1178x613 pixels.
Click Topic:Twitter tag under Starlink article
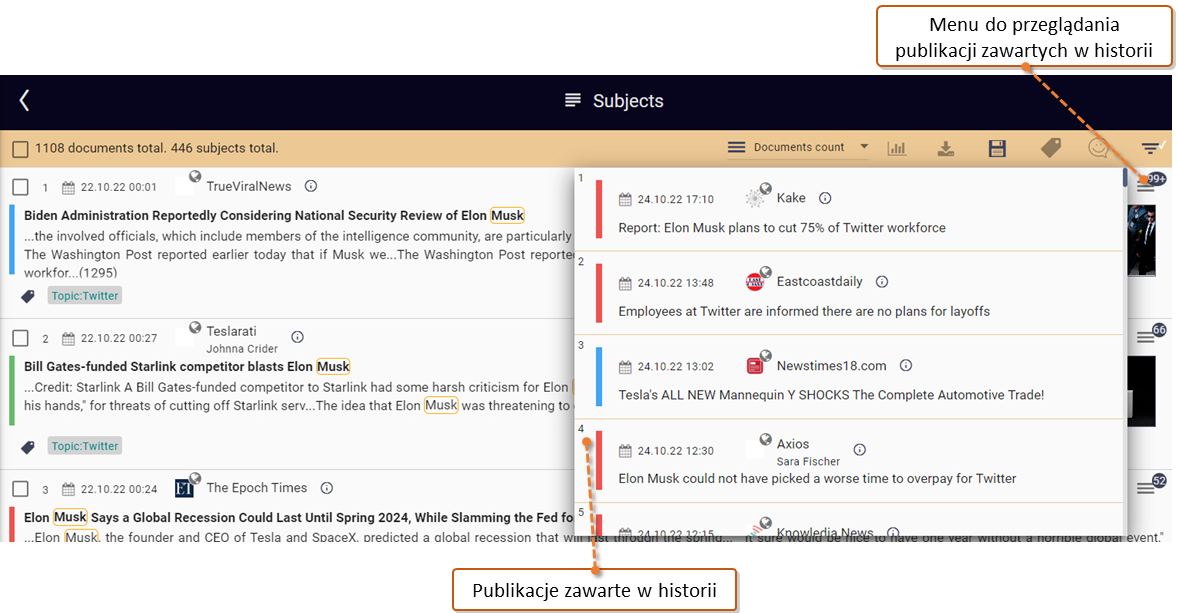(85, 446)
